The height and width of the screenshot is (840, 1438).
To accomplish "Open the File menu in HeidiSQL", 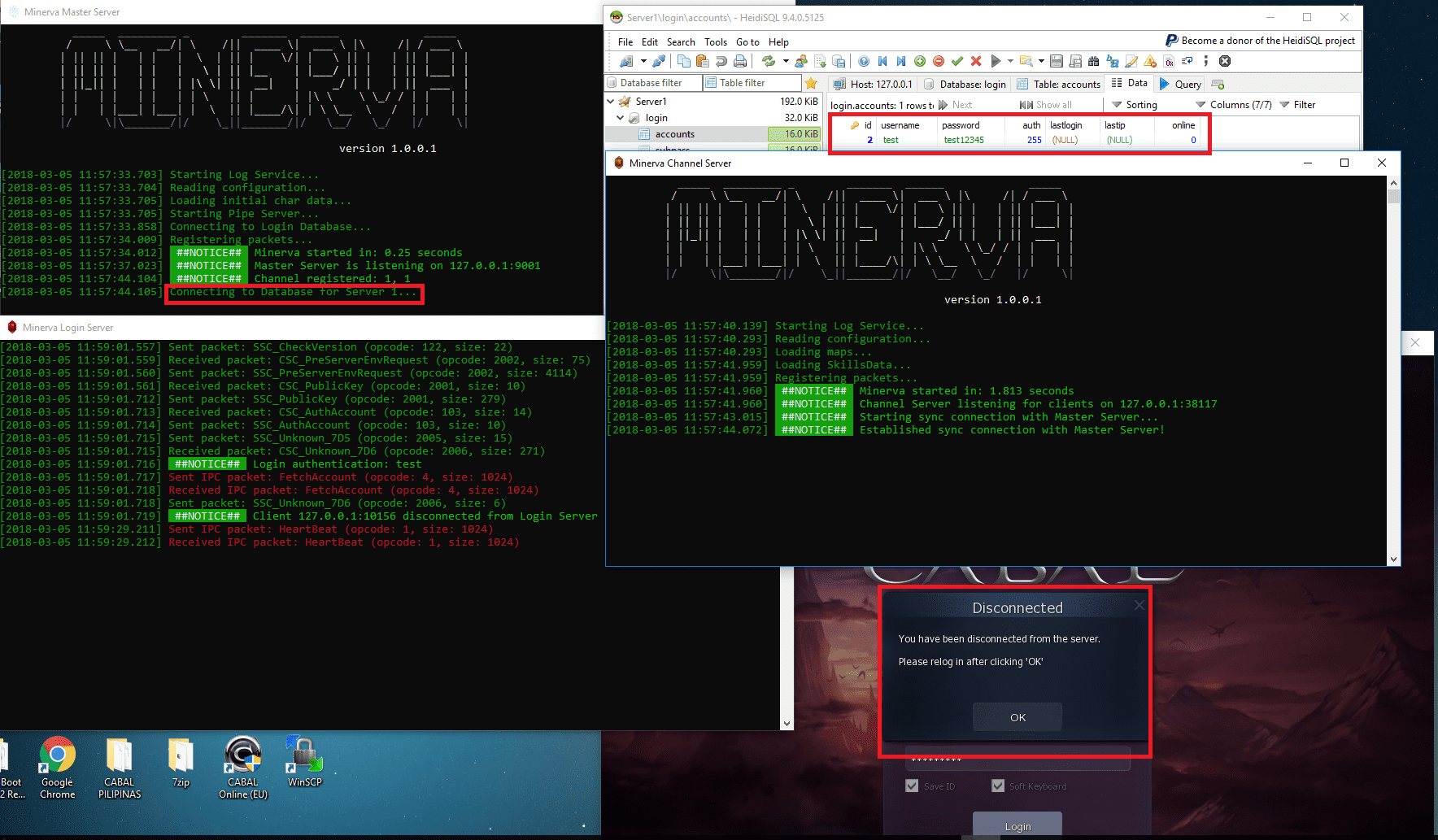I will [625, 42].
